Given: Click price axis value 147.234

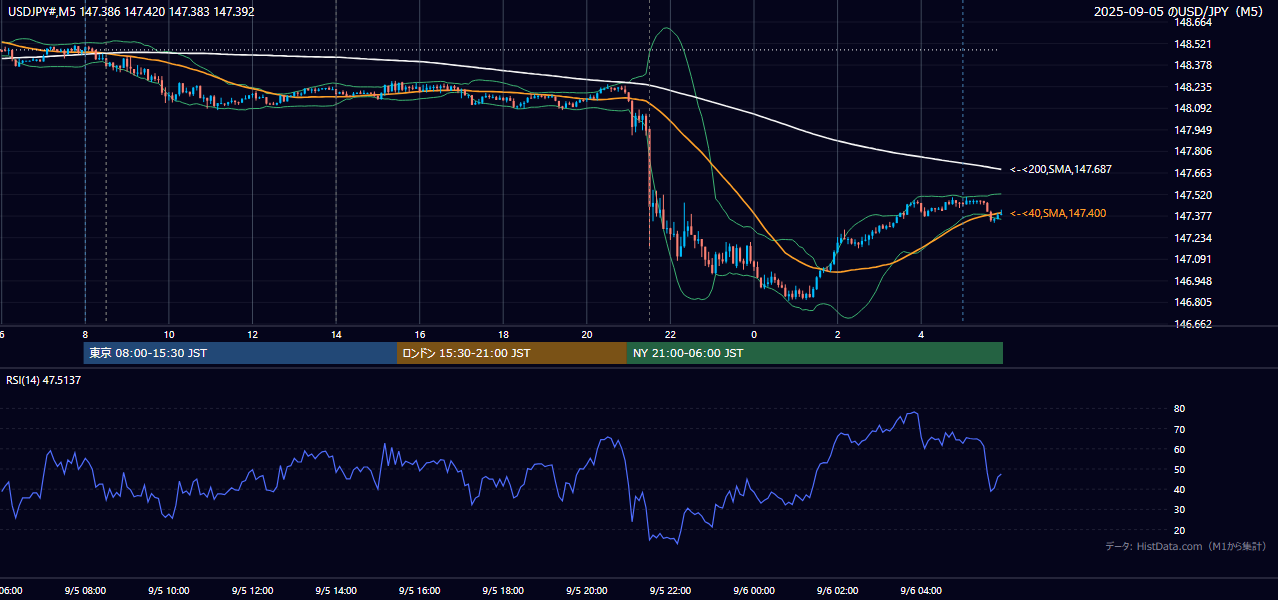Looking at the screenshot, I should [1192, 238].
